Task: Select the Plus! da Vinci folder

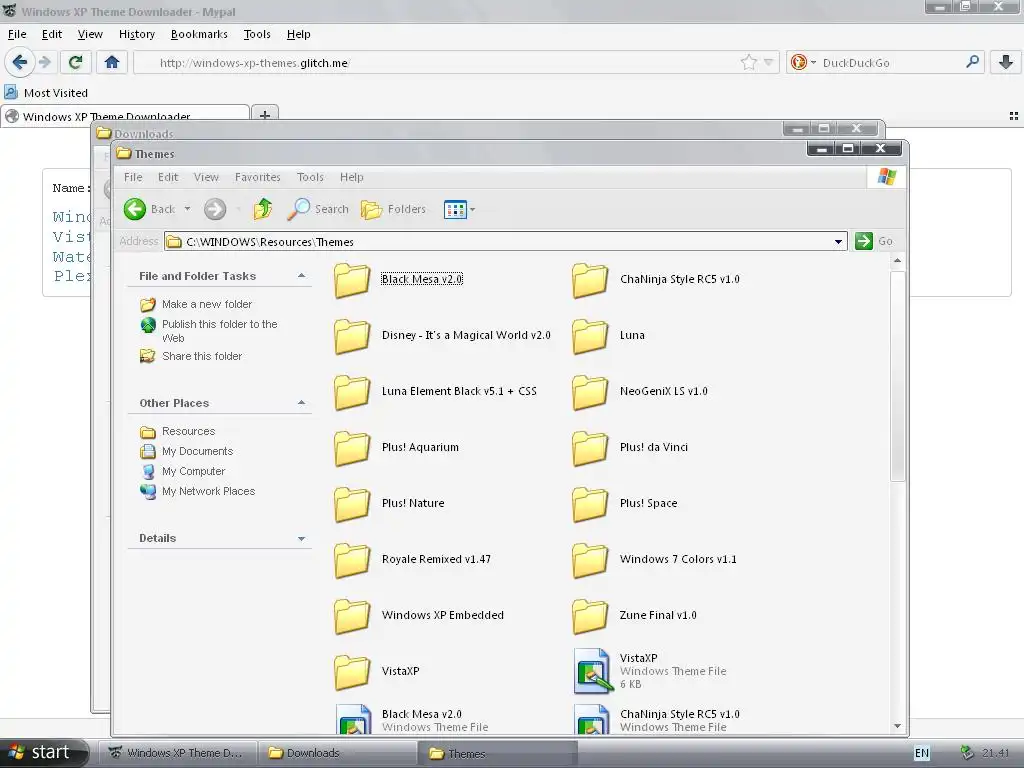Action: point(630,448)
